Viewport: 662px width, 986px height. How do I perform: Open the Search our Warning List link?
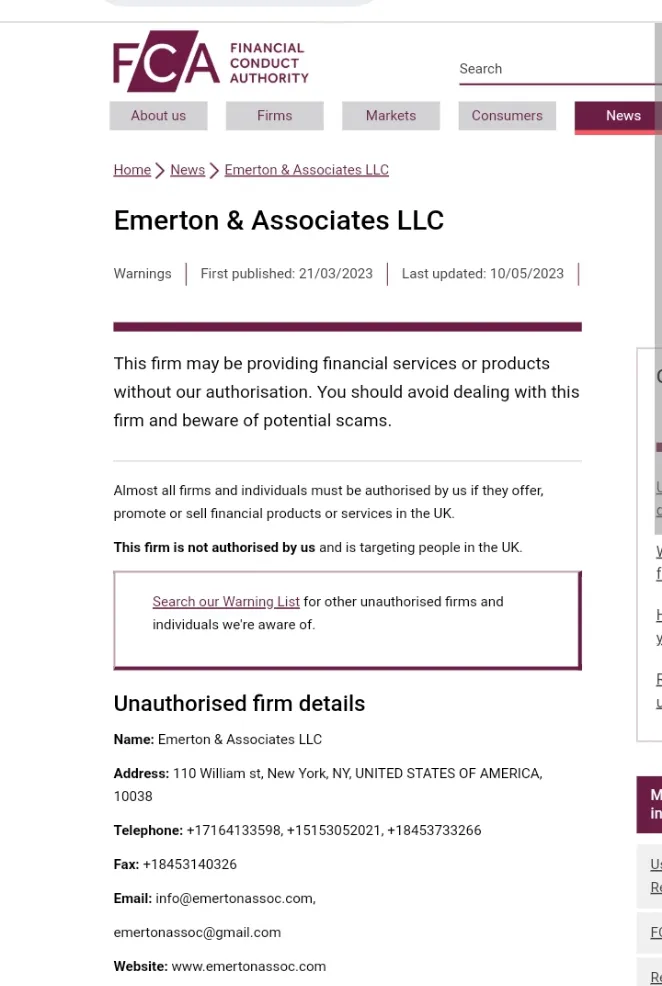pos(226,602)
